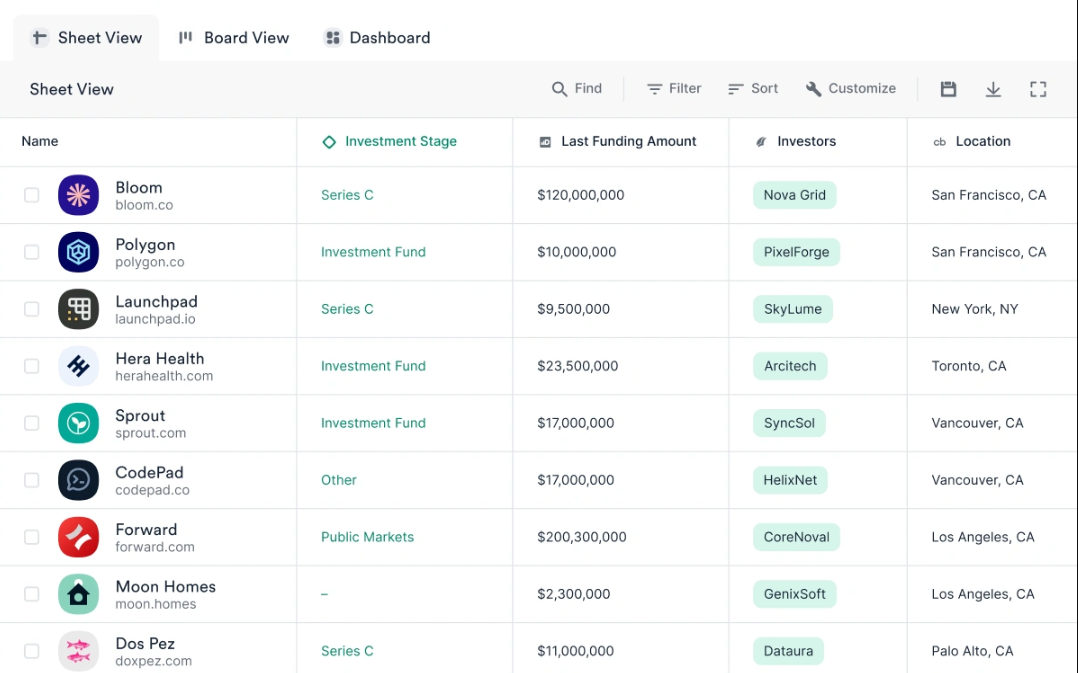This screenshot has height=673, width=1078.
Task: Click the Investors column header icon
Action: point(761,141)
